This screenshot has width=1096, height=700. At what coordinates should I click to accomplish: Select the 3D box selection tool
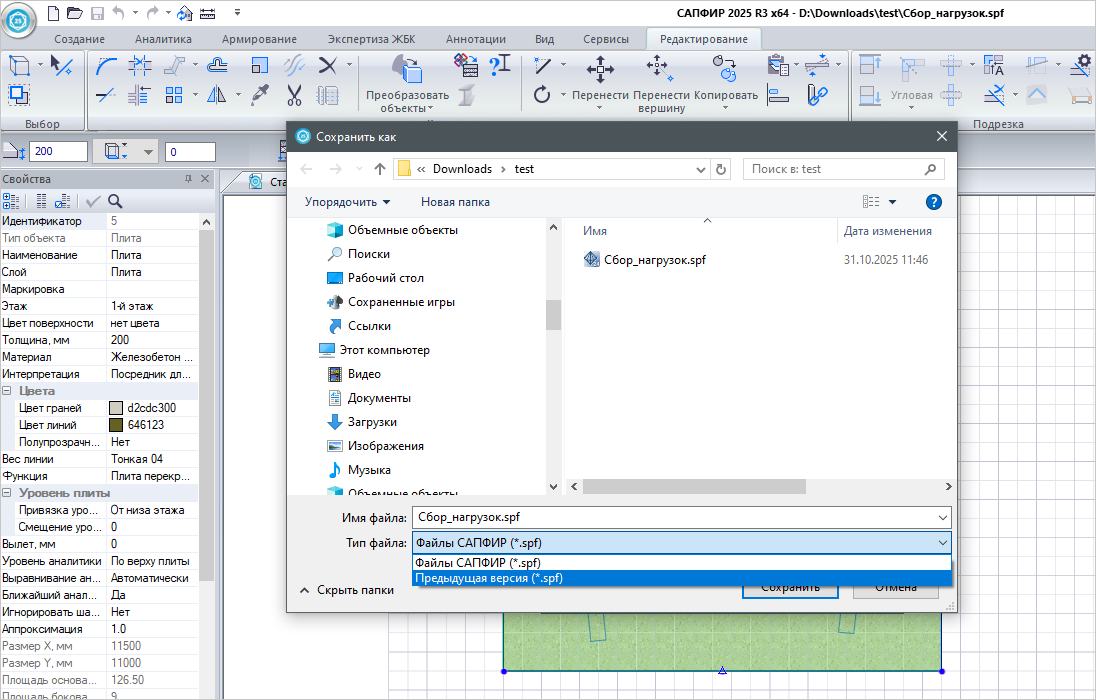(20, 66)
